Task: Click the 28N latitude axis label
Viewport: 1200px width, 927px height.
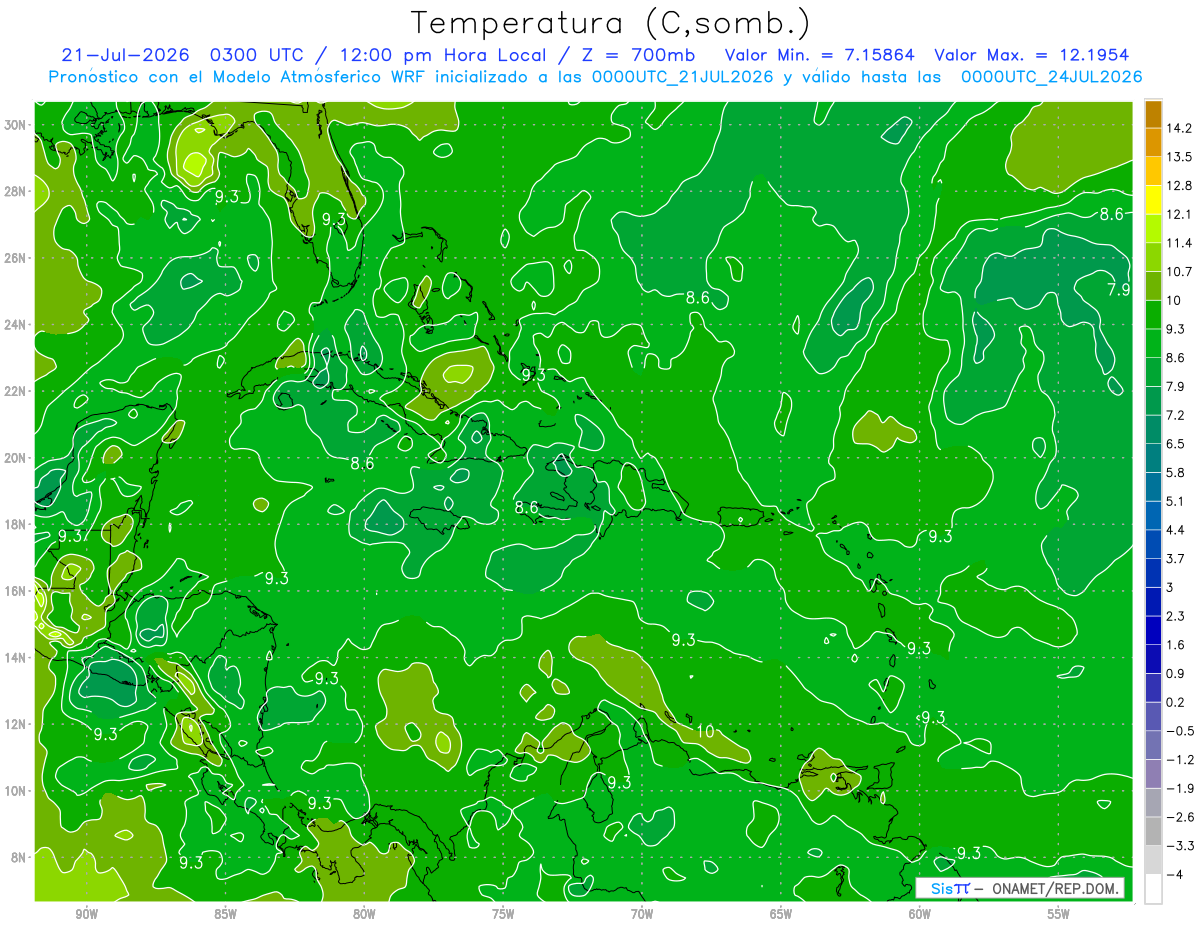Action: [x=17, y=191]
